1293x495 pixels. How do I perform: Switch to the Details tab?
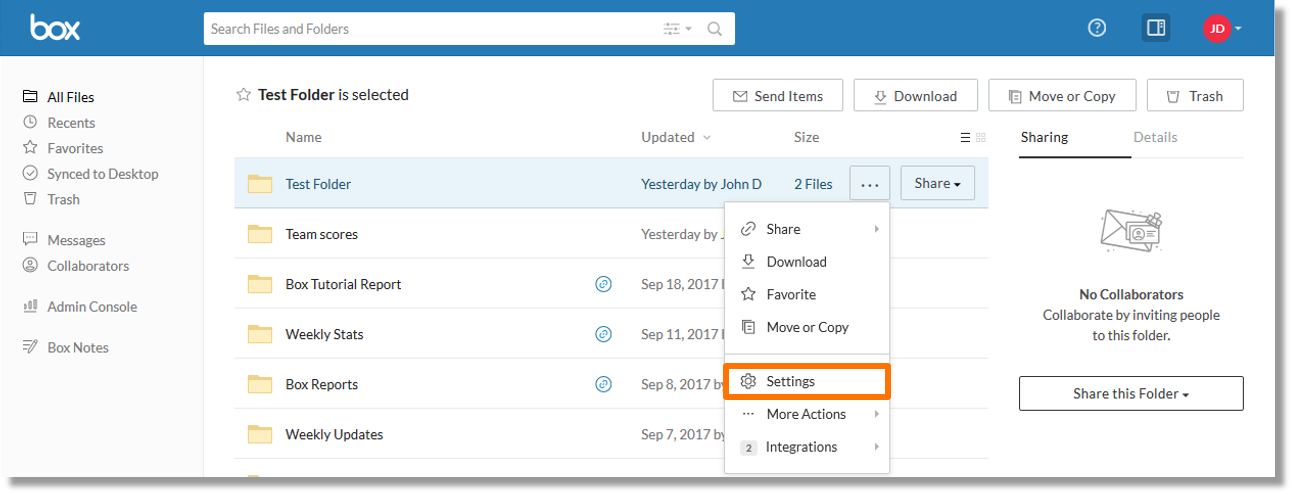pos(1155,137)
